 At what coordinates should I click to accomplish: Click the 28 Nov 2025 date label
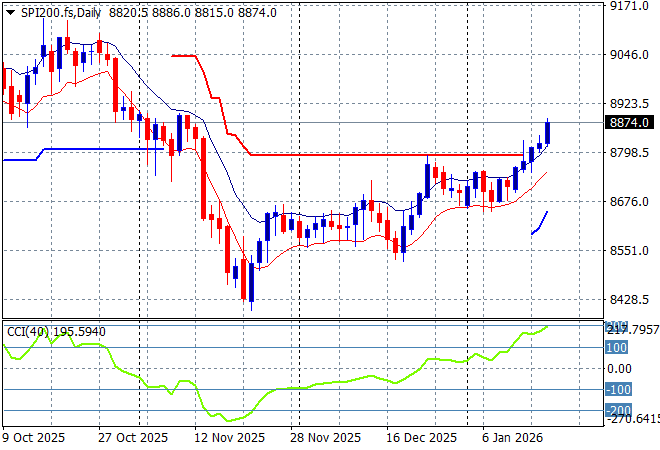click(x=325, y=438)
